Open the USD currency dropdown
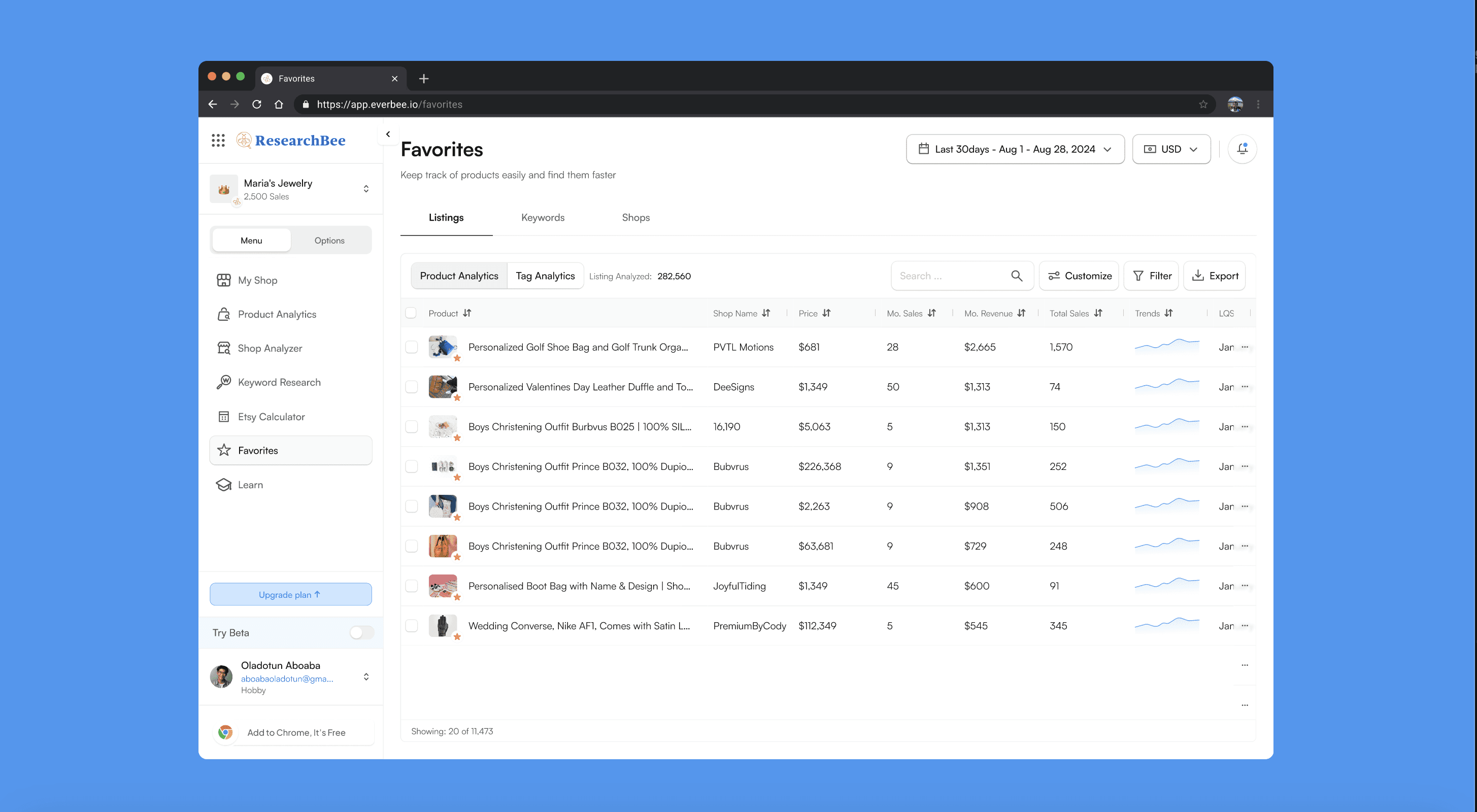 pyautogui.click(x=1171, y=149)
